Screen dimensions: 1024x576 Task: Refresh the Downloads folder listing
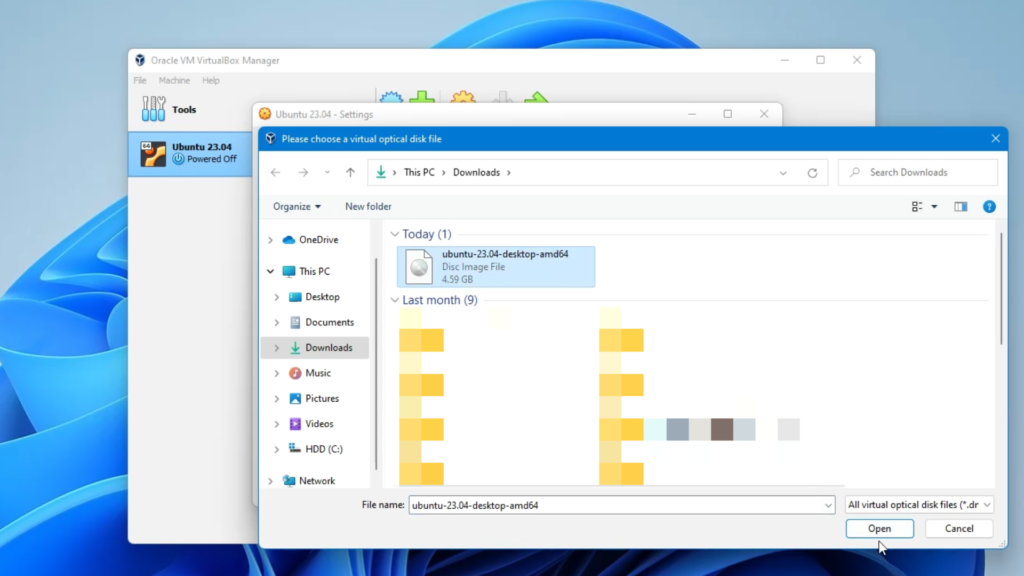[812, 173]
